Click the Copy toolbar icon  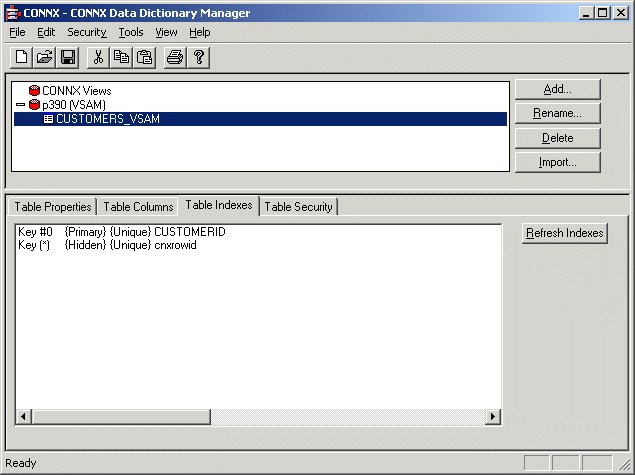(121, 57)
